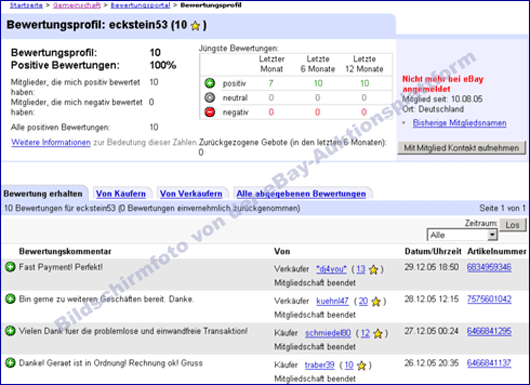Viewport: 530px width, 385px height.
Task: Click green plus icon beside 'Bin gerne zu weiteren'
Action: click(x=10, y=299)
